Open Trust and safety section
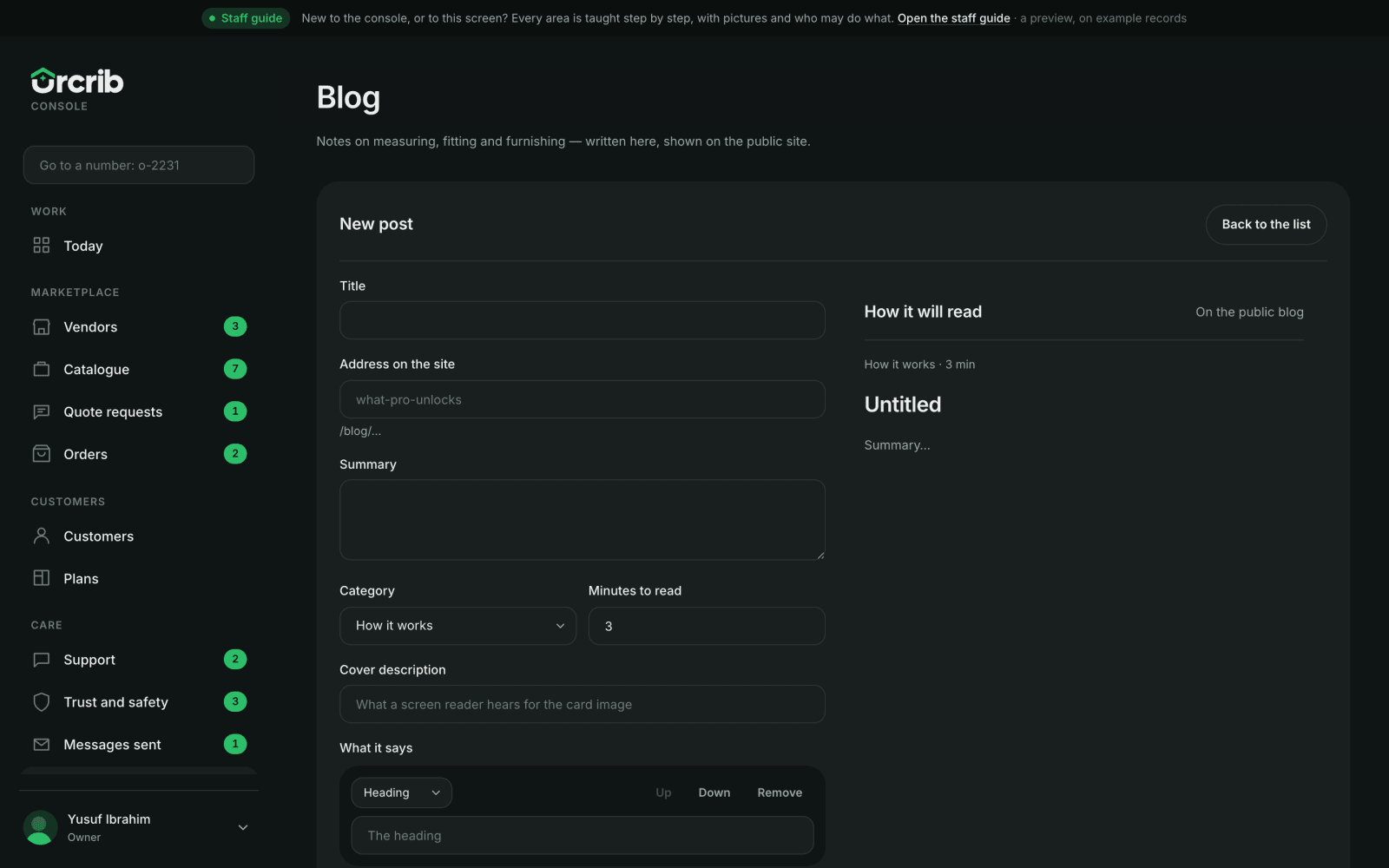The height and width of the screenshot is (868, 1389). tap(139, 702)
